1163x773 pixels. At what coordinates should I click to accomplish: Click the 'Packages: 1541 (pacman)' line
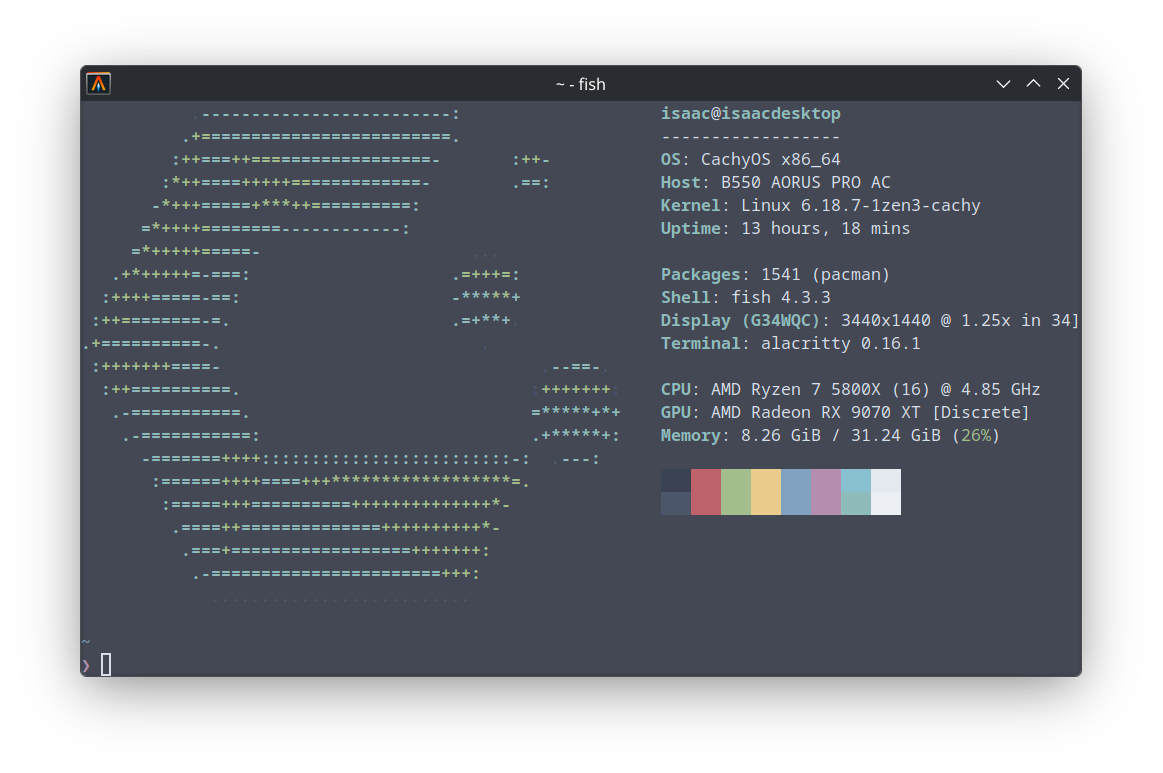775,274
